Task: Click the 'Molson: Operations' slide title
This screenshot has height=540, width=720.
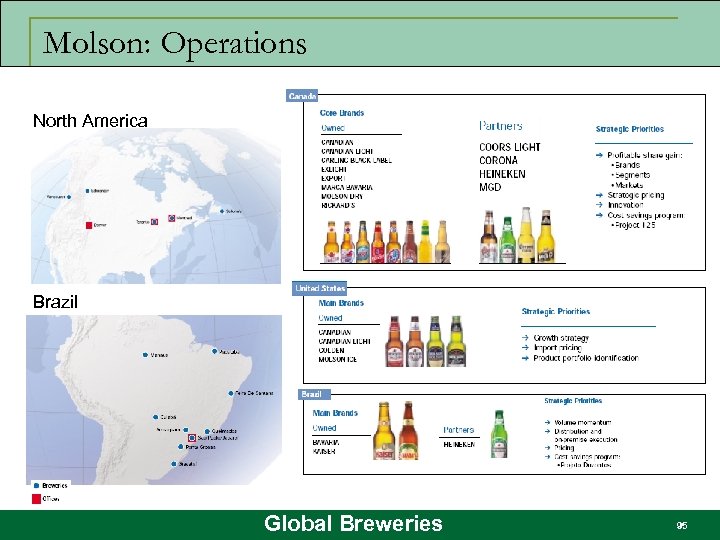Action: (x=174, y=44)
